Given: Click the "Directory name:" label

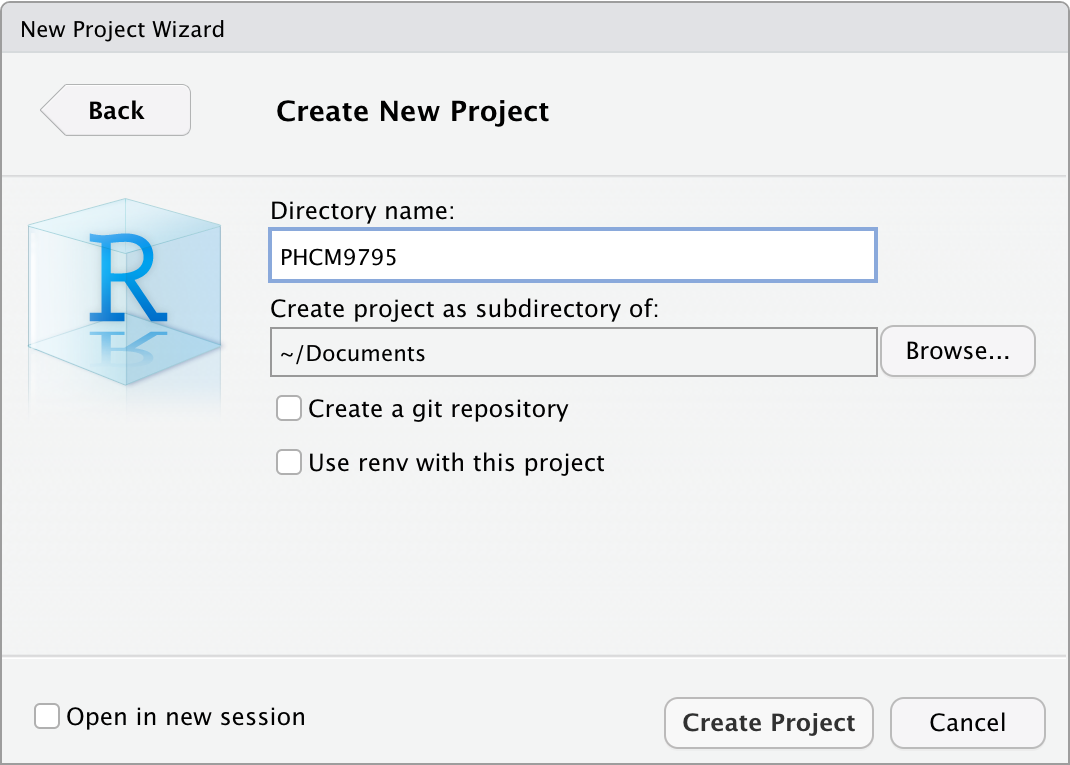Looking at the screenshot, I should point(362,211).
